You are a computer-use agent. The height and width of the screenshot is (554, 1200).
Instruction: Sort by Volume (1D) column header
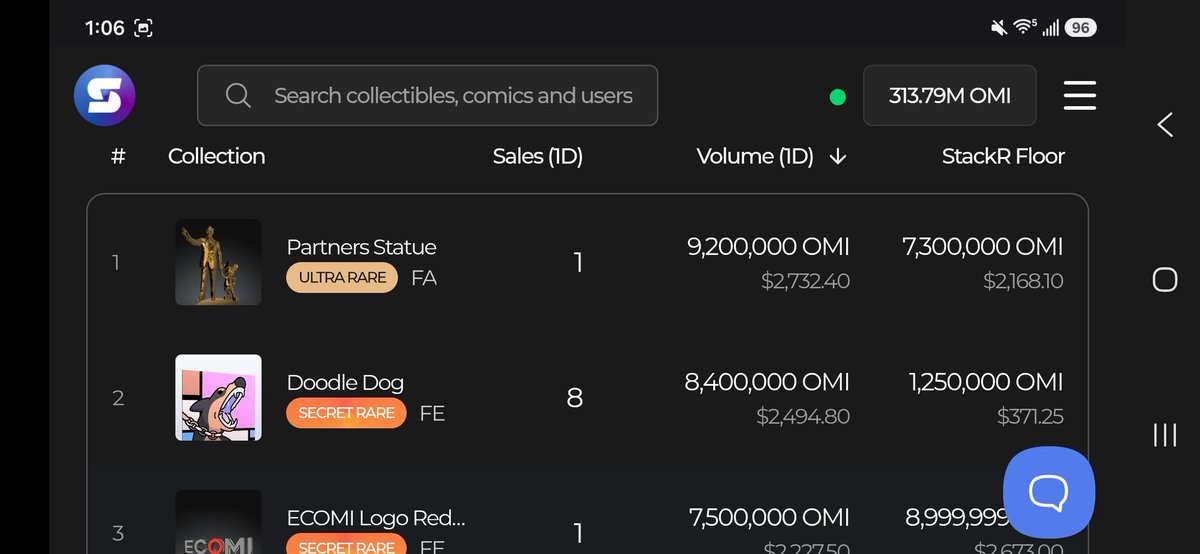click(755, 156)
